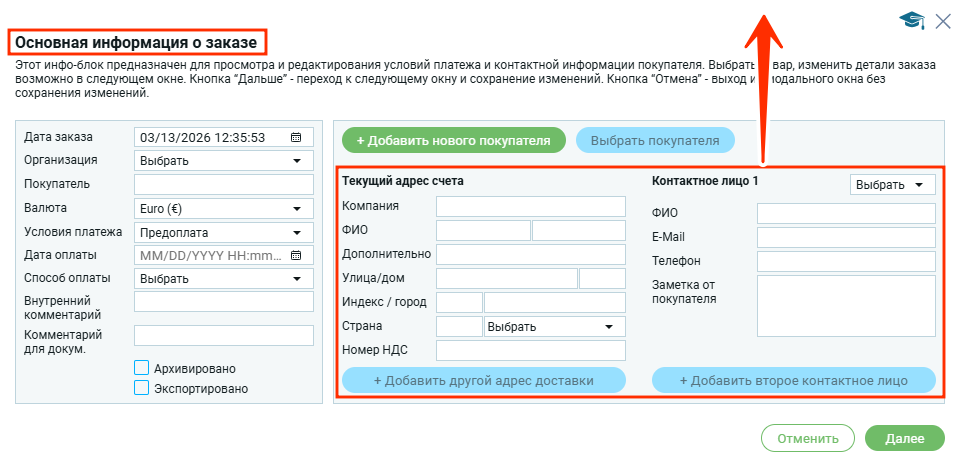Tick the Экспортировано checkbox
Viewport: 959px width, 465px height.
tap(141, 388)
